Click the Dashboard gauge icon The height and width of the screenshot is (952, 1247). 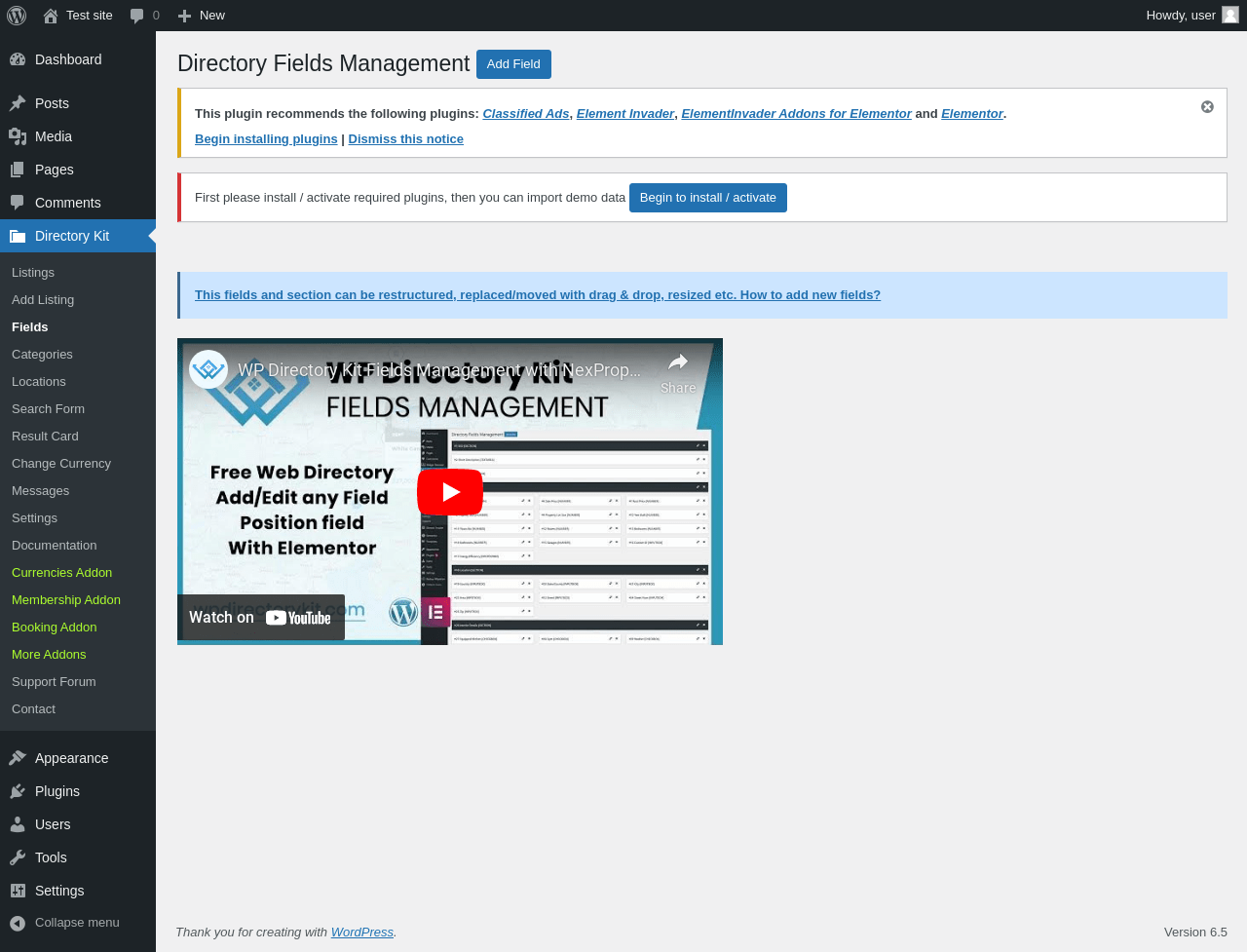(x=18, y=59)
